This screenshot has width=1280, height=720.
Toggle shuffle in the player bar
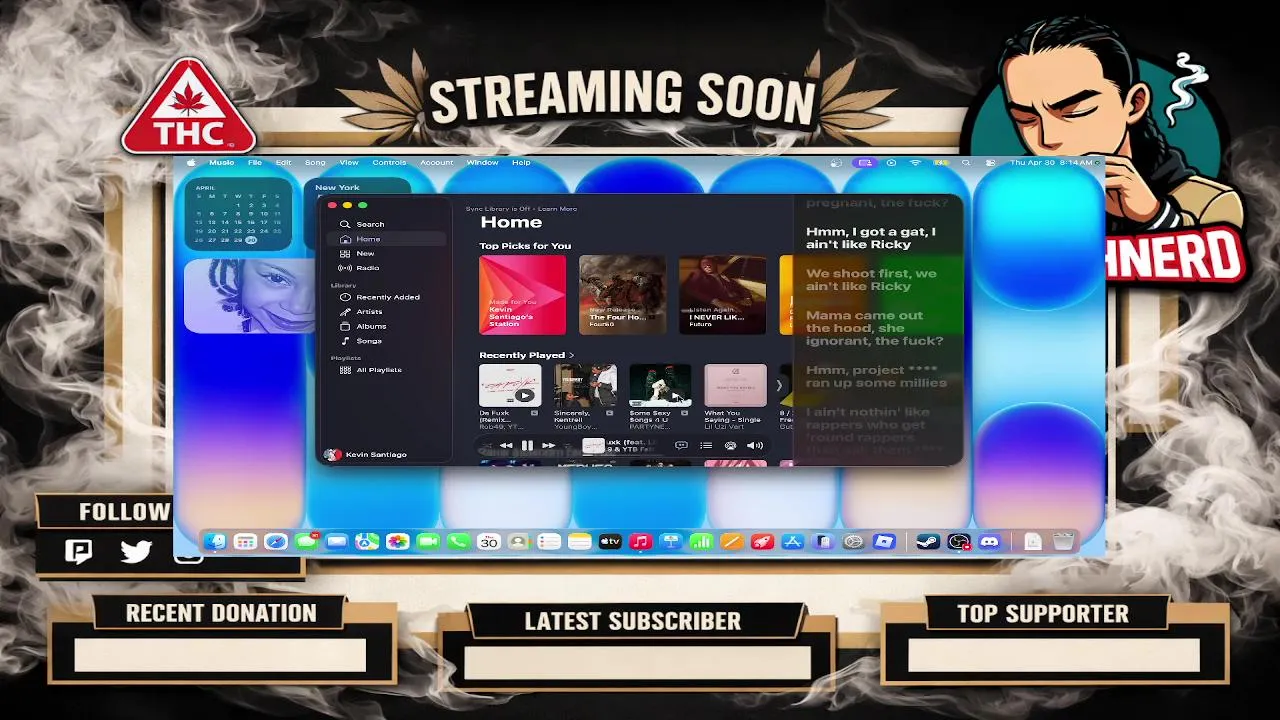click(x=486, y=445)
